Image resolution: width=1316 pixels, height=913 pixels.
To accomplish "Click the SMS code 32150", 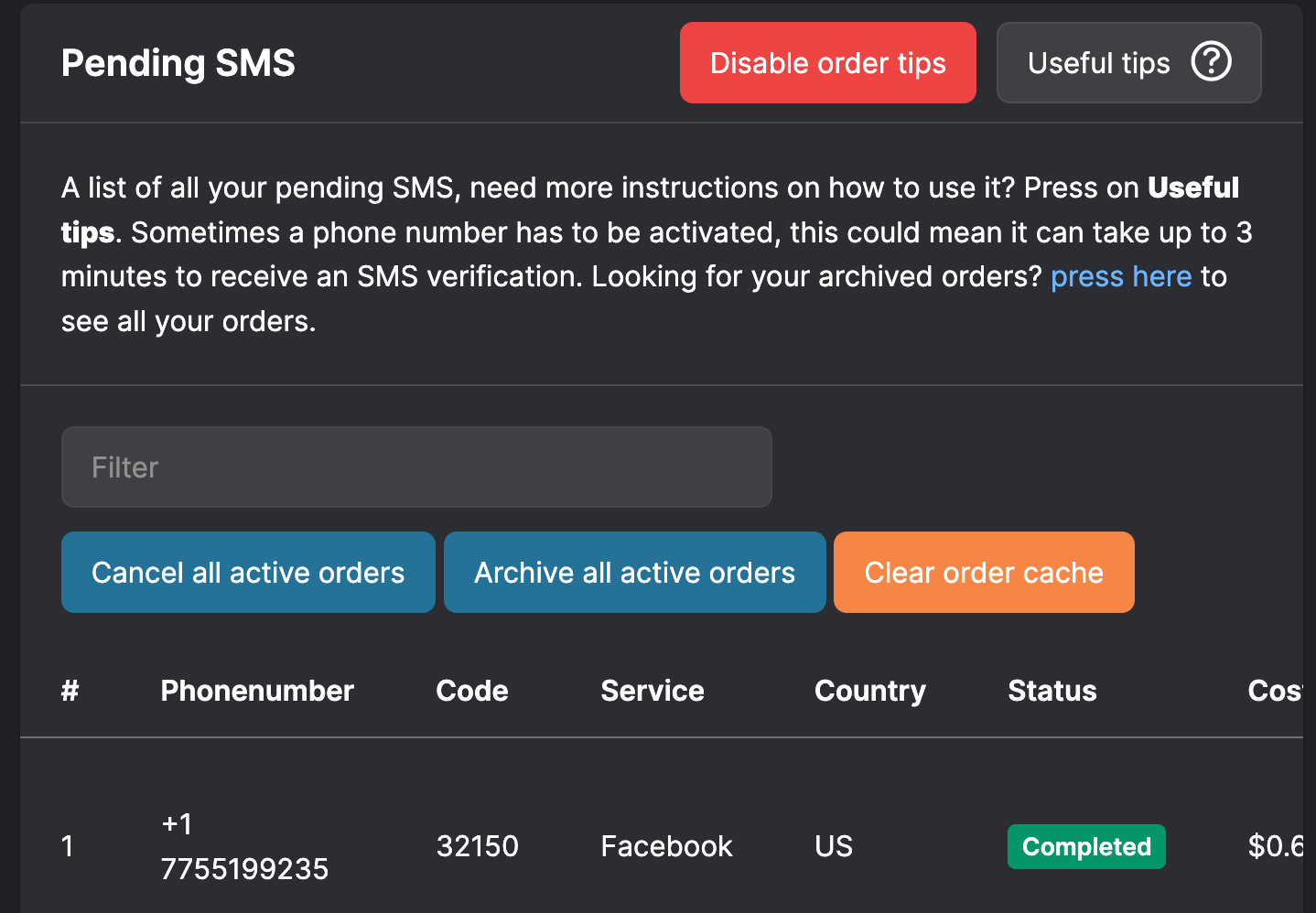I will coord(477,846).
